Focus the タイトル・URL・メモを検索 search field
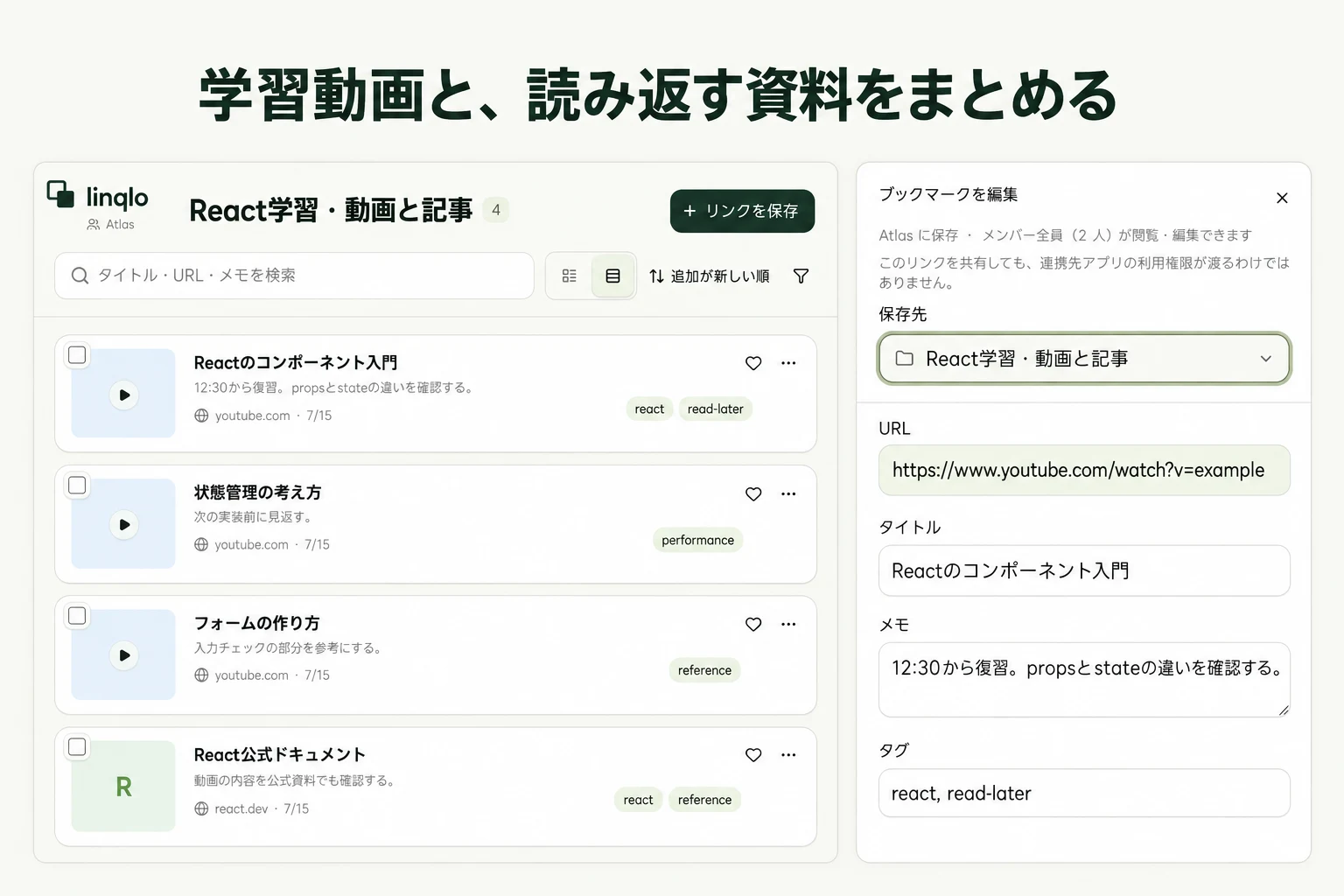1344x896 pixels. (x=294, y=276)
